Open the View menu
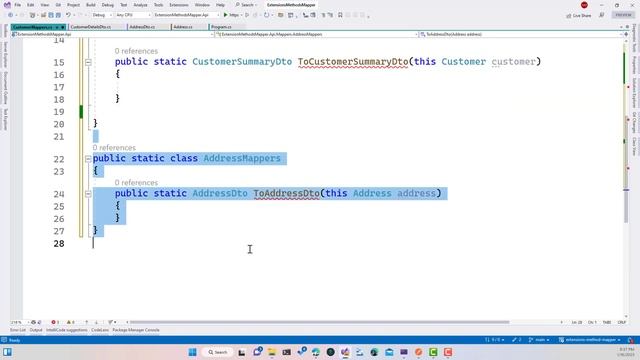 (45, 5)
